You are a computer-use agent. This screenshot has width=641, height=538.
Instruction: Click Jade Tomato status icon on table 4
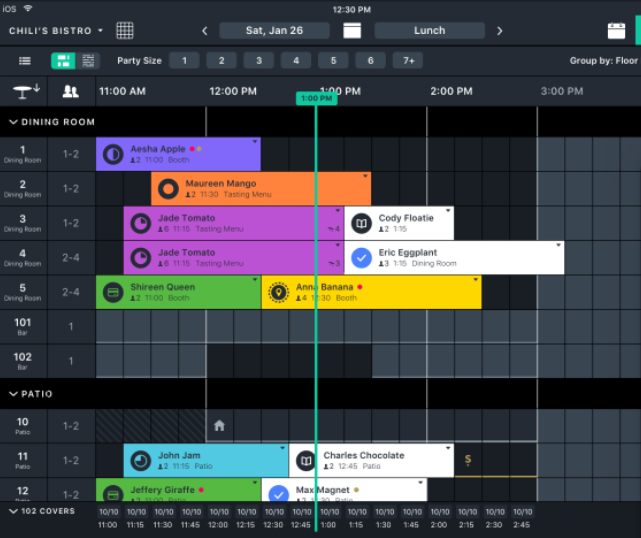click(141, 258)
